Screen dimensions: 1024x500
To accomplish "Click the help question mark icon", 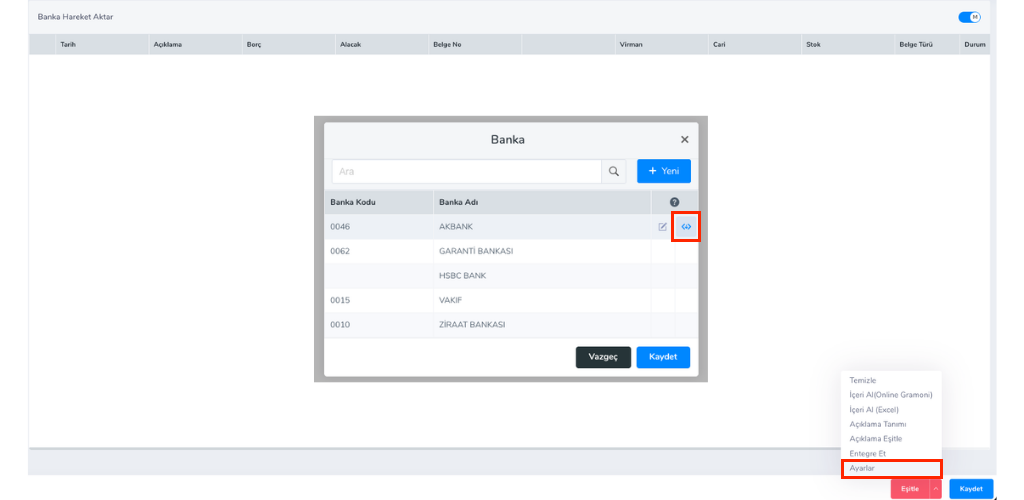I will point(674,202).
